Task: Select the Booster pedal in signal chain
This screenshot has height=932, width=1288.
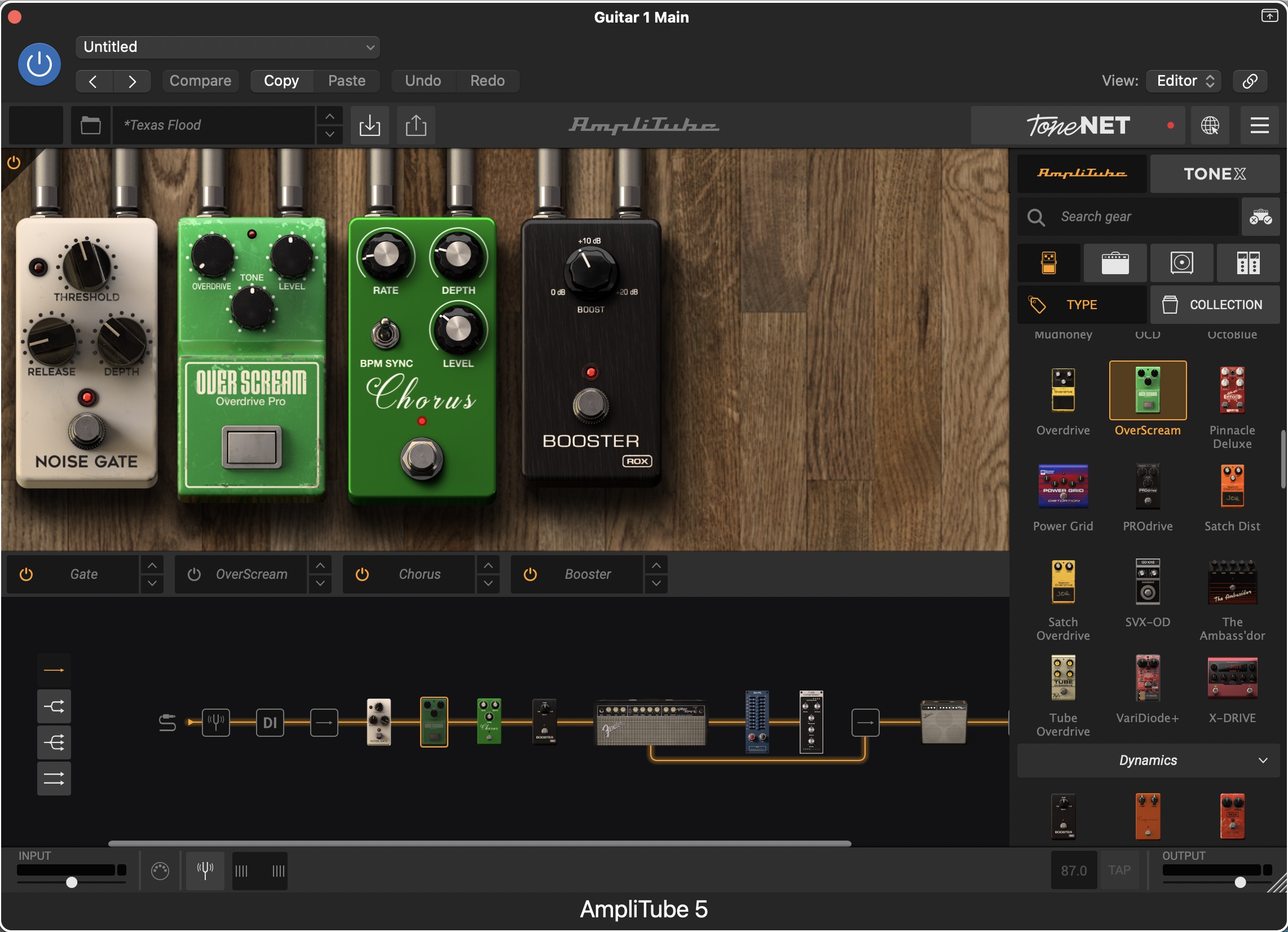Action: click(x=544, y=722)
